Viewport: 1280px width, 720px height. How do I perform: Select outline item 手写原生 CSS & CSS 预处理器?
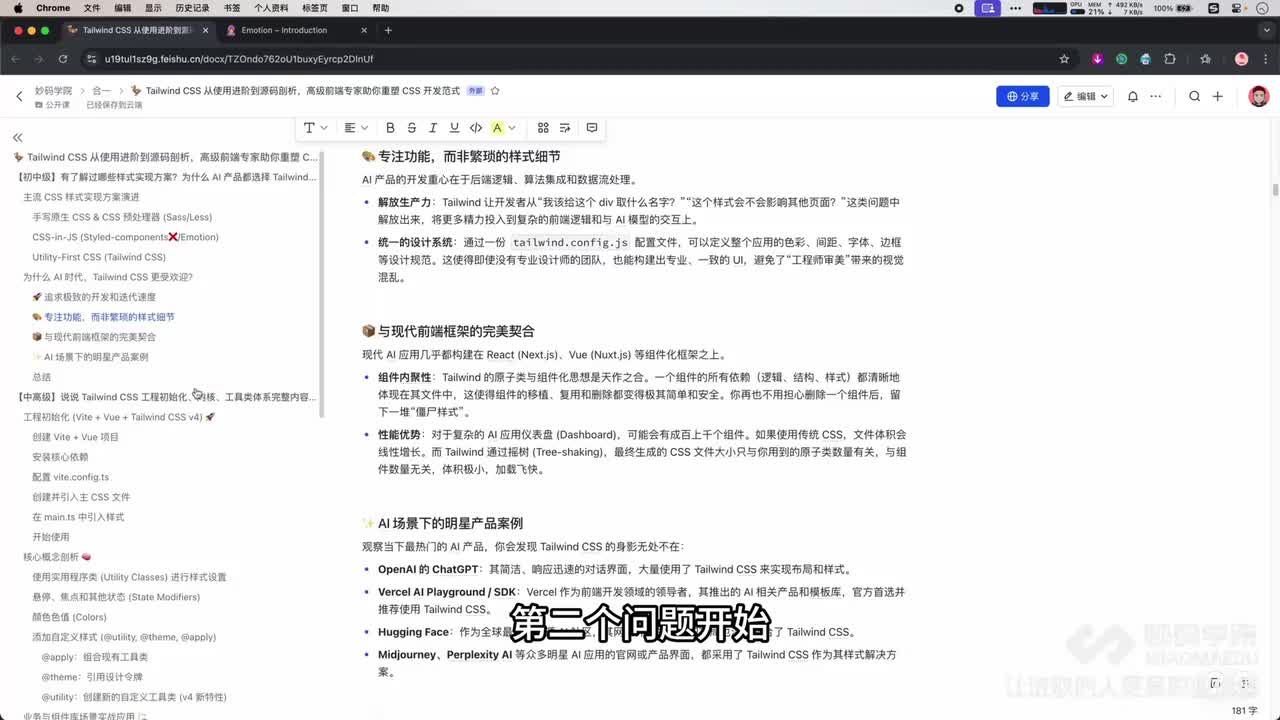tap(122, 217)
